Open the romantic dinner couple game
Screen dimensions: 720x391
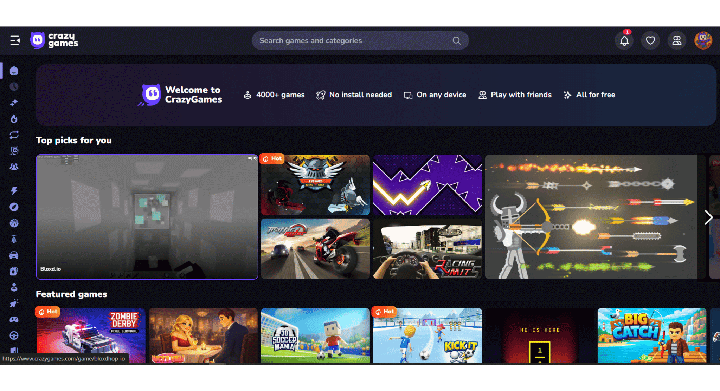tap(203, 335)
